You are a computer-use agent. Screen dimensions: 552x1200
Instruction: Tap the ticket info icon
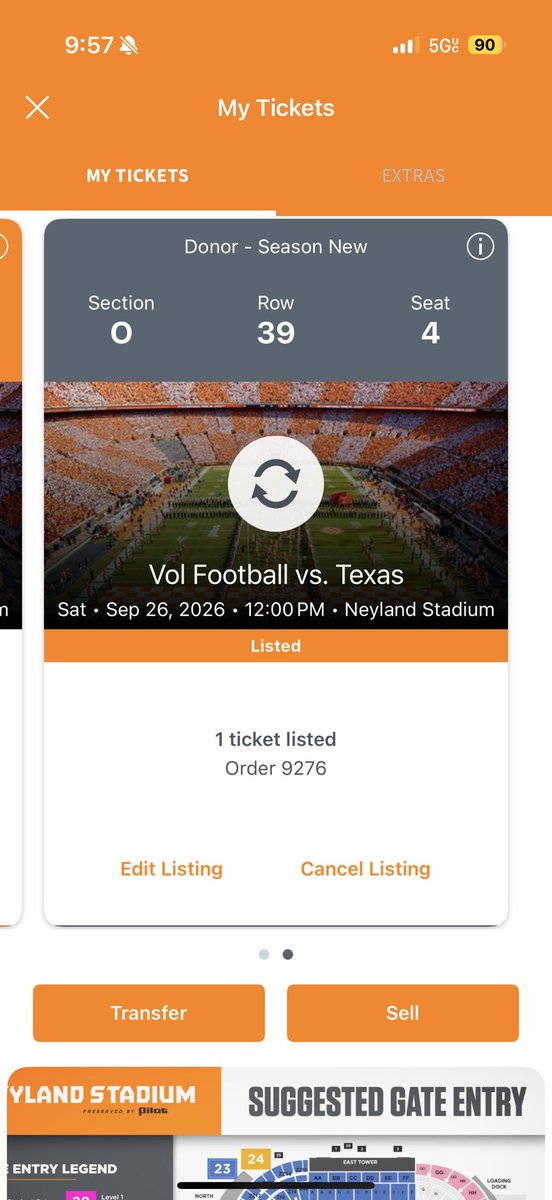click(480, 247)
